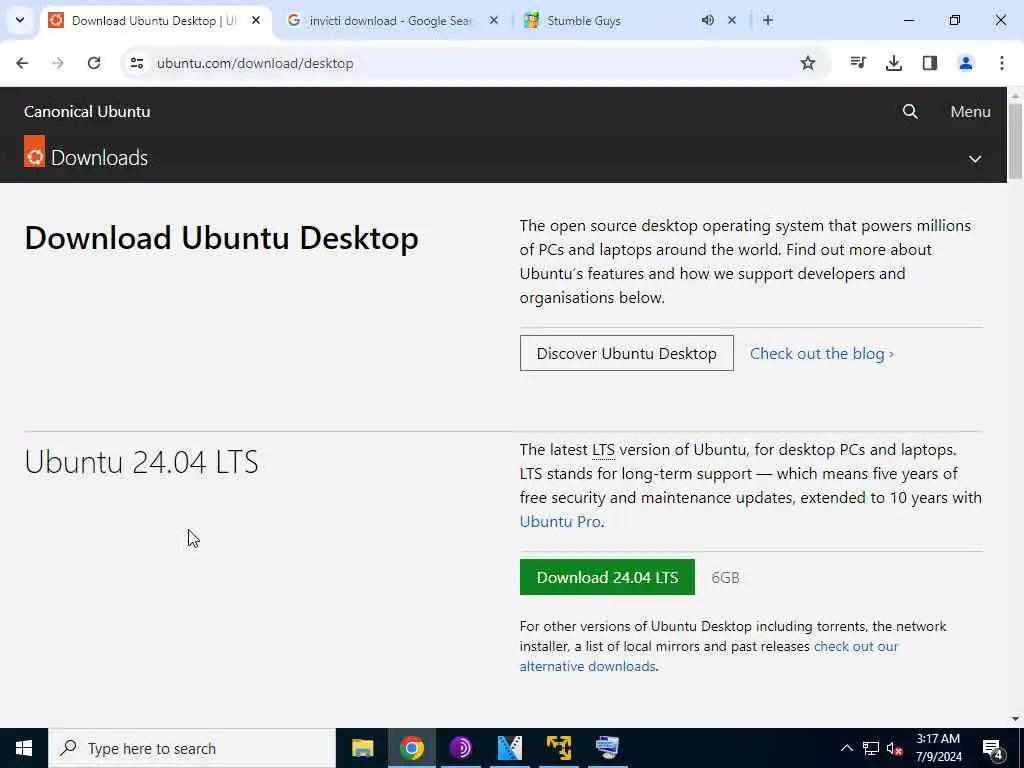Open File Explorer from the taskbar

coord(362,748)
